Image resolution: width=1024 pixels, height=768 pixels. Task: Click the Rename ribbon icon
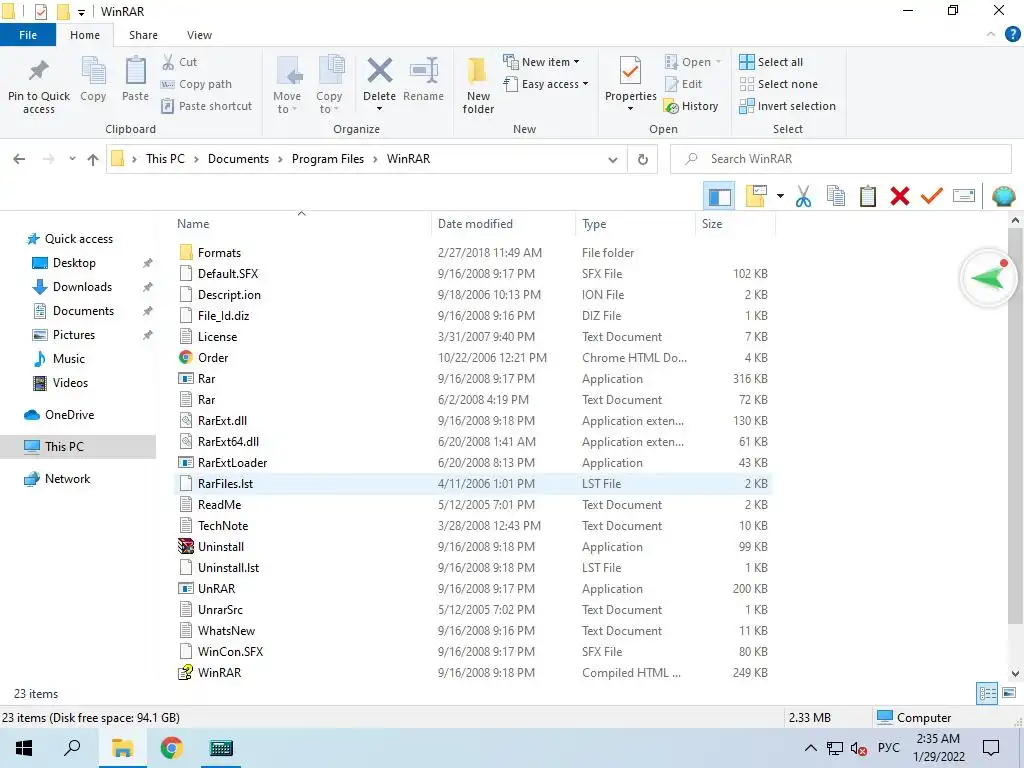click(423, 71)
